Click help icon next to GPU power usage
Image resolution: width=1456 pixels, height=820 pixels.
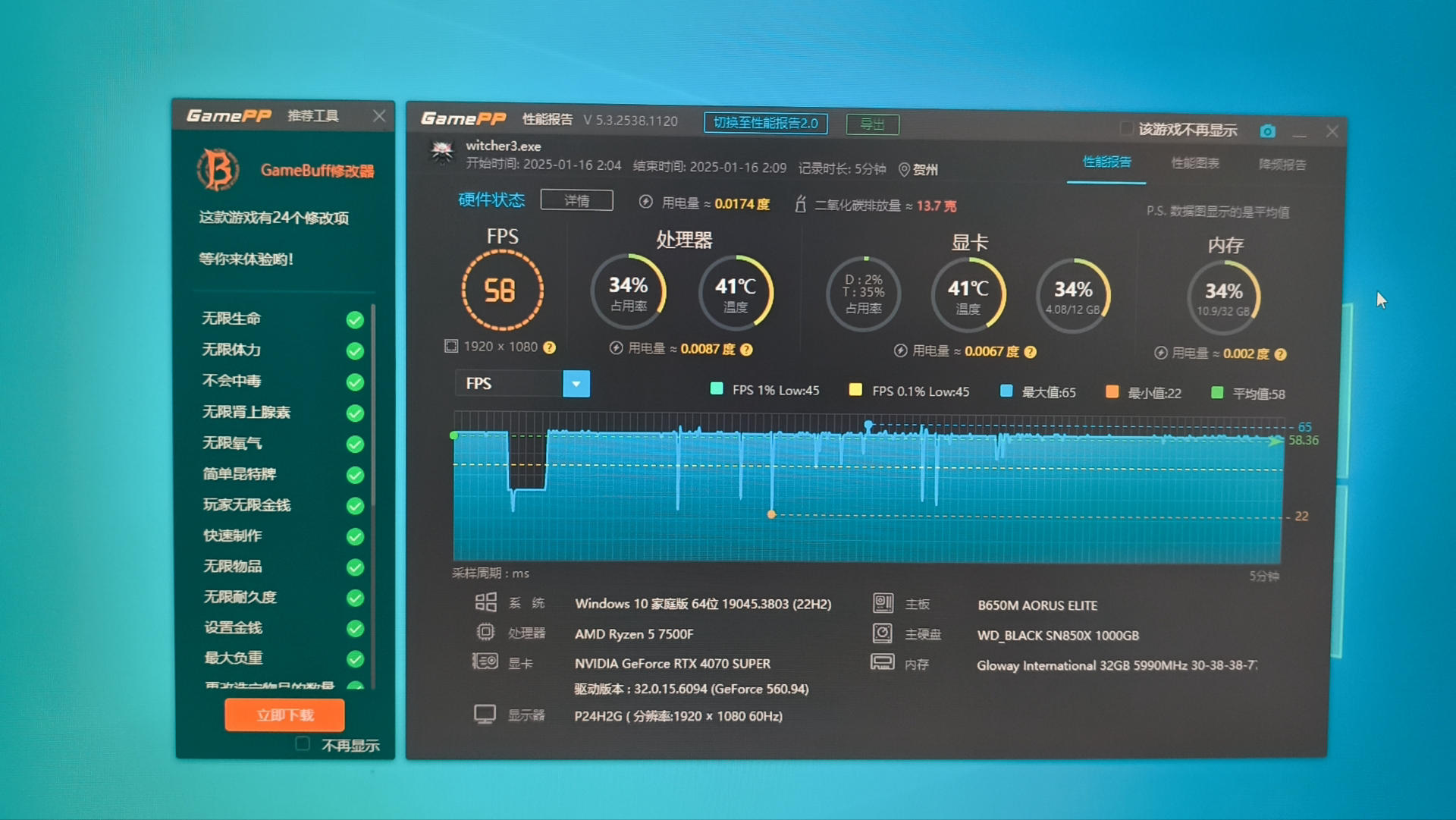point(1031,352)
